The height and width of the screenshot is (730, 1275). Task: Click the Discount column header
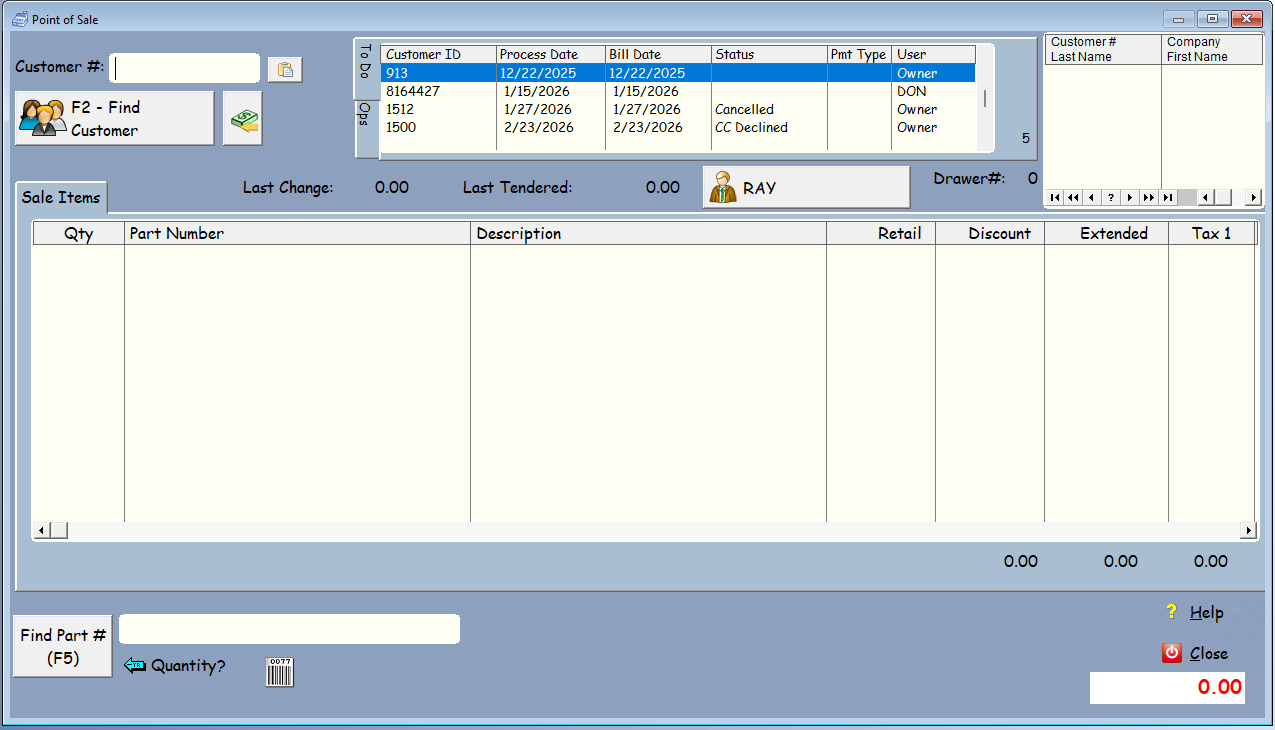pos(990,233)
